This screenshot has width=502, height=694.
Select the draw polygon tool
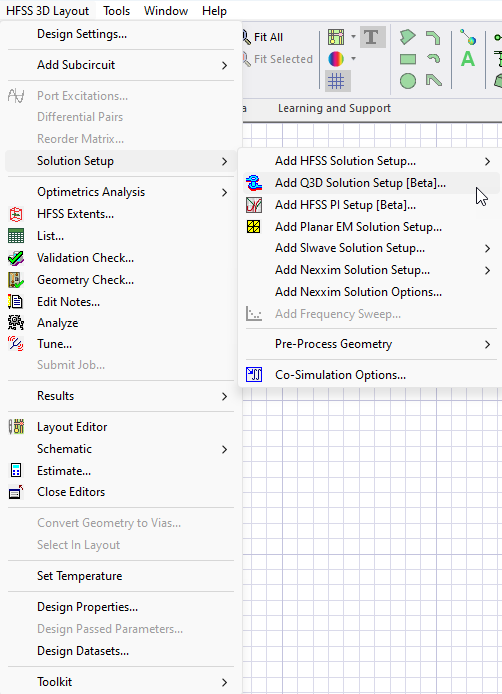point(408,37)
